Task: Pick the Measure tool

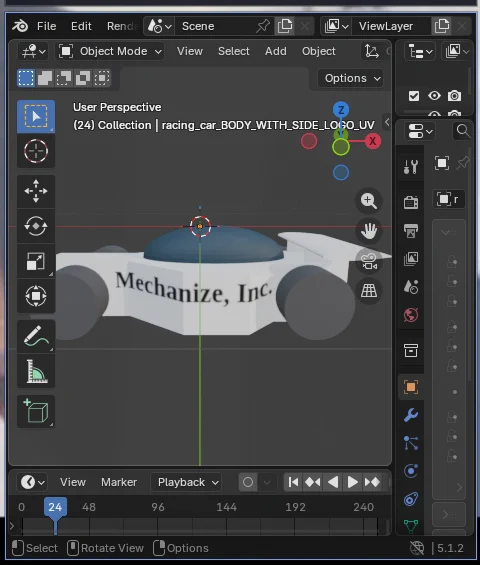Action: pos(36,371)
